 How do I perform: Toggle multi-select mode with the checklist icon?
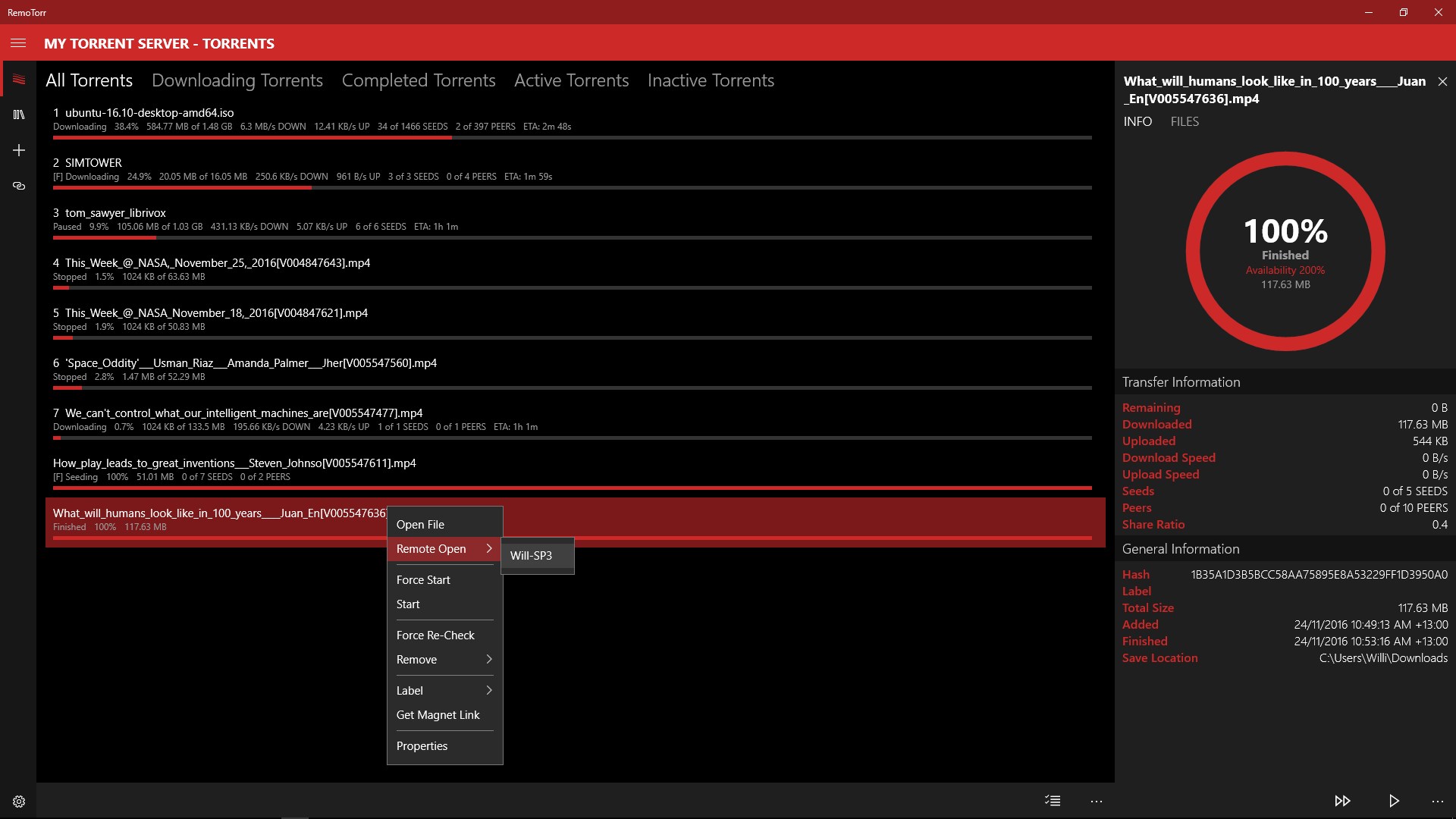coord(1052,800)
